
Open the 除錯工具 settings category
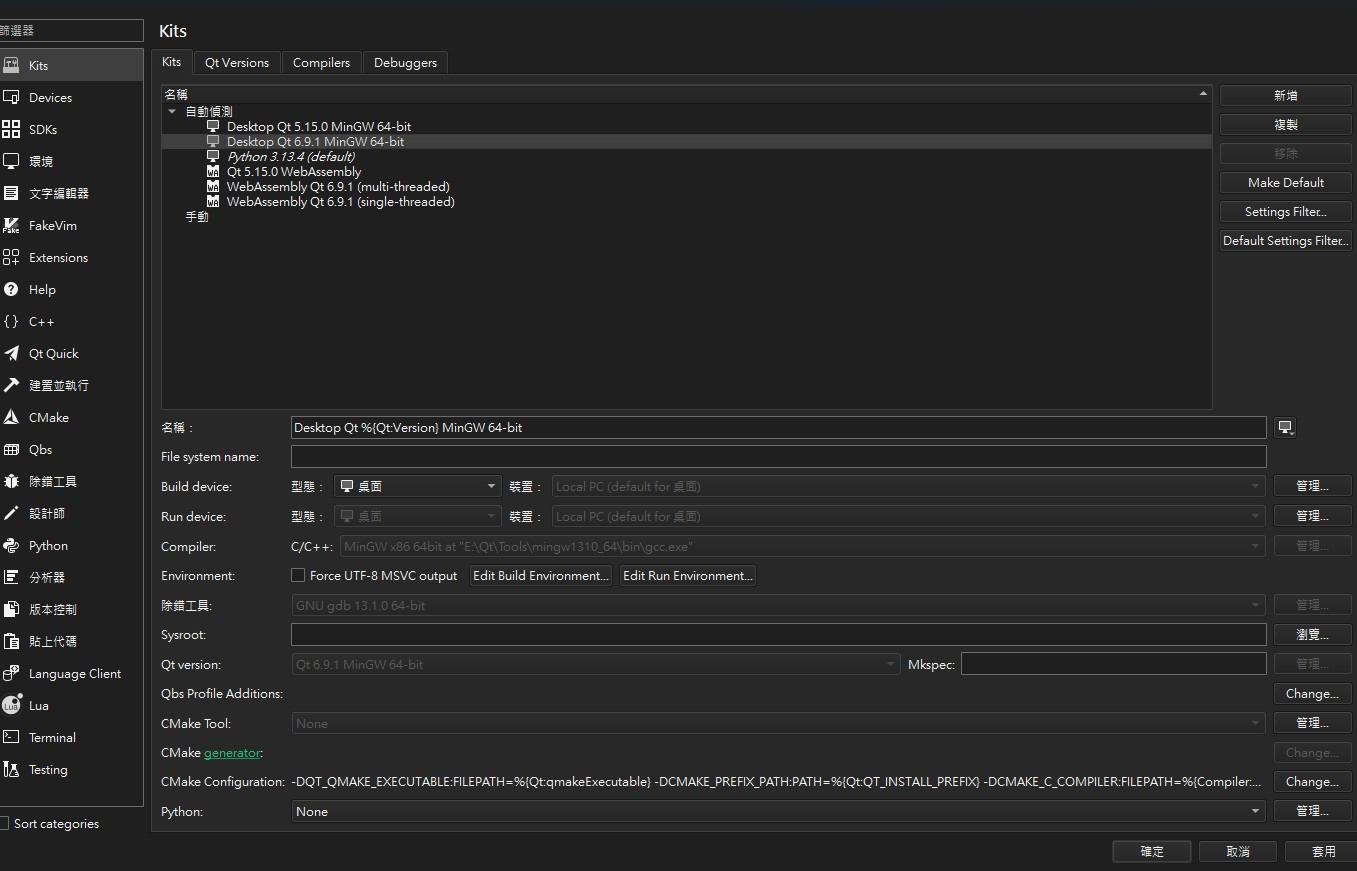click(x=71, y=481)
